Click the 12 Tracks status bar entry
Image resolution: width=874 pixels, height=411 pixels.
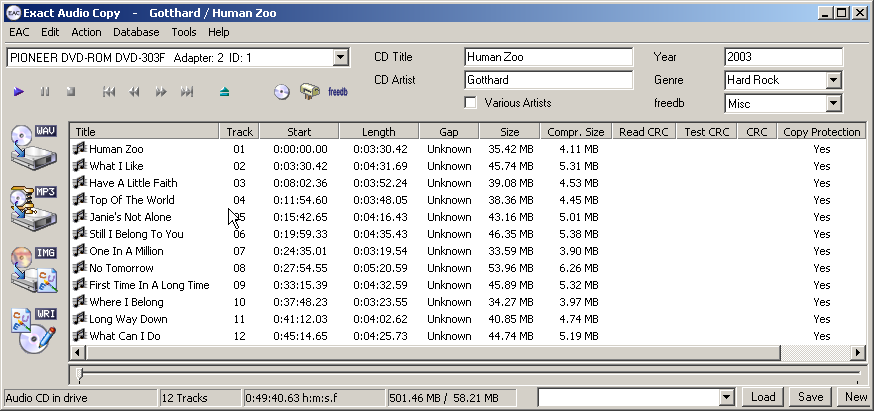[x=200, y=398]
